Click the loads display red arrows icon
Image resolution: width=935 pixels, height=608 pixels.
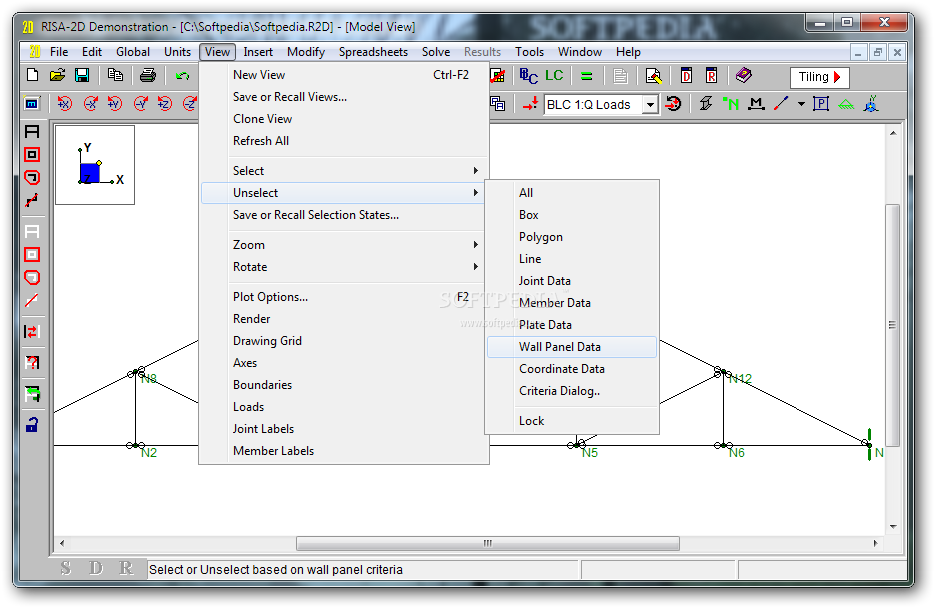[530, 104]
